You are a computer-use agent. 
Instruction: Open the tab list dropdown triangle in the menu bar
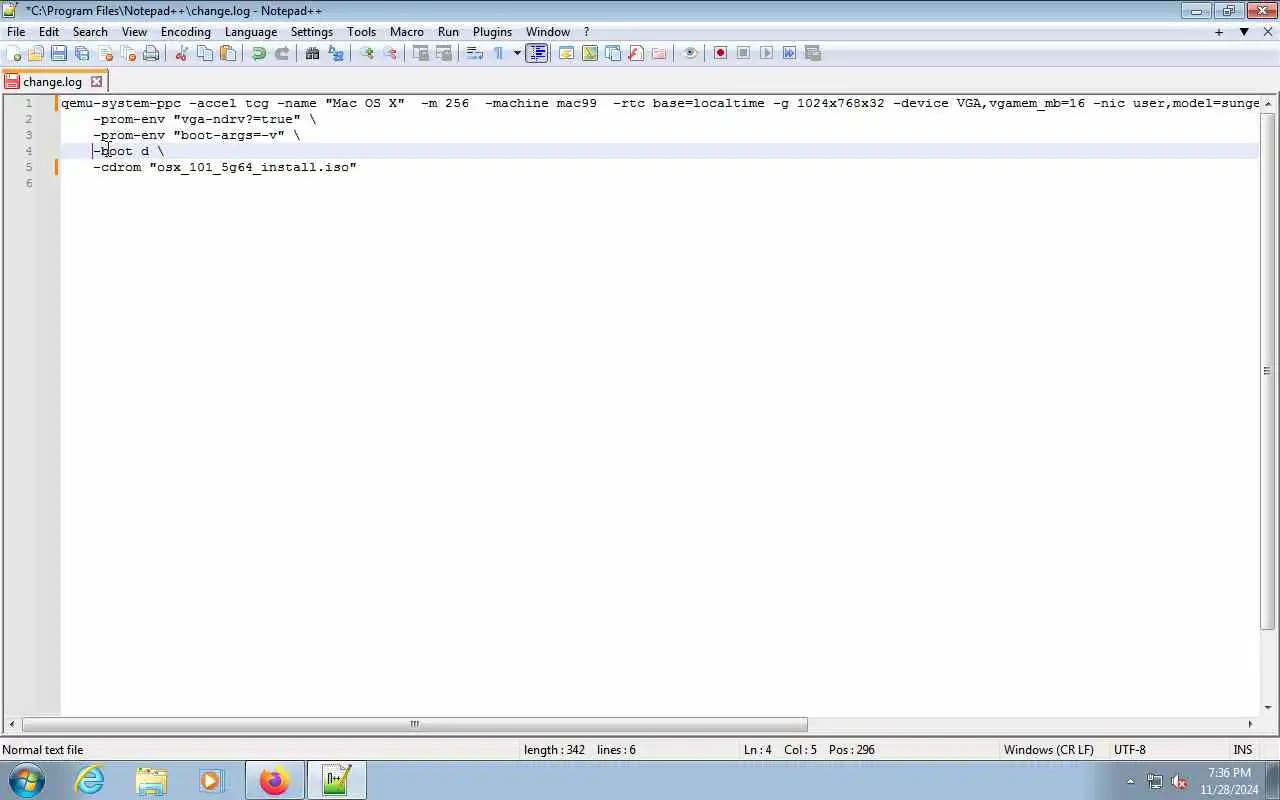[1244, 32]
